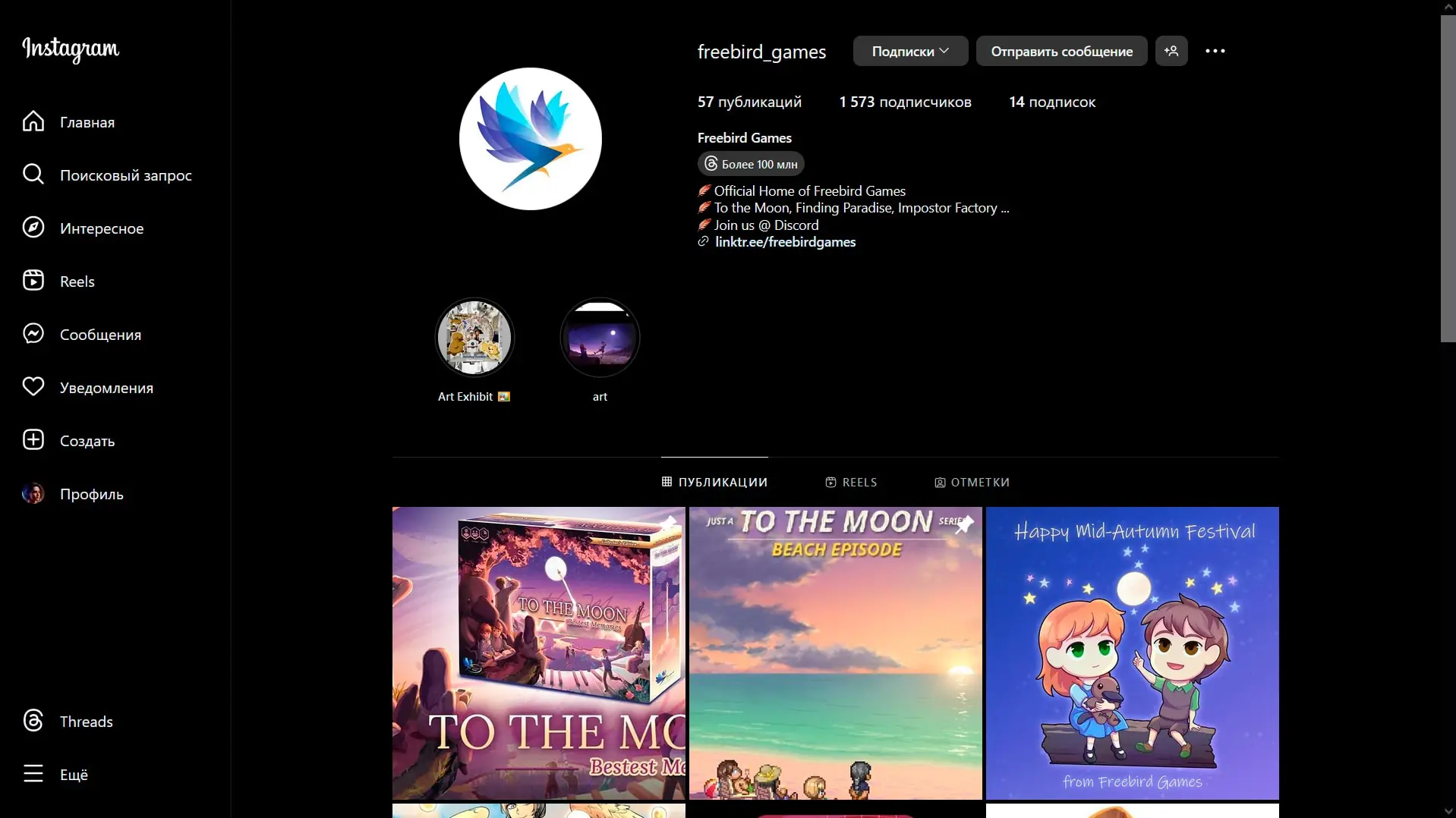The image size is (1456, 818).
Task: Expand the Ещё hamburger menu
Action: coord(33,774)
